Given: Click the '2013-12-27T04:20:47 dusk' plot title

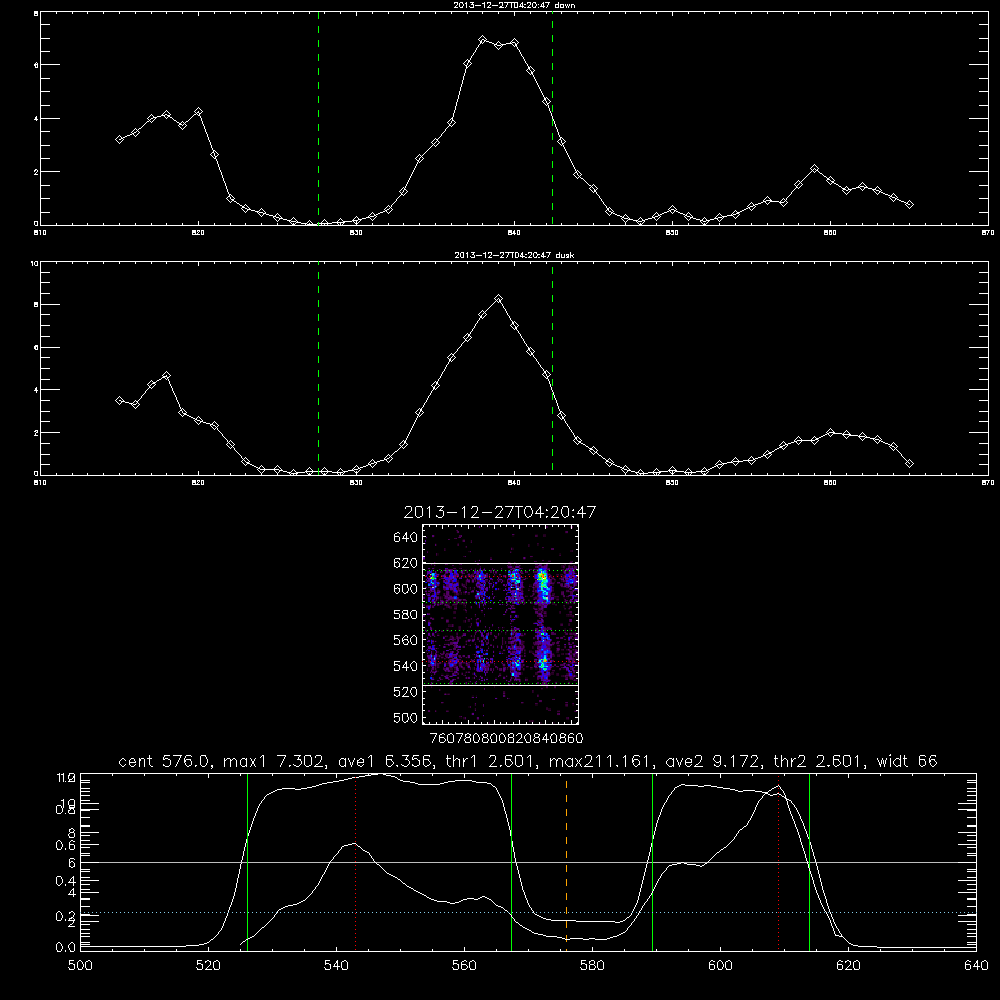Looking at the screenshot, I should click(514, 255).
